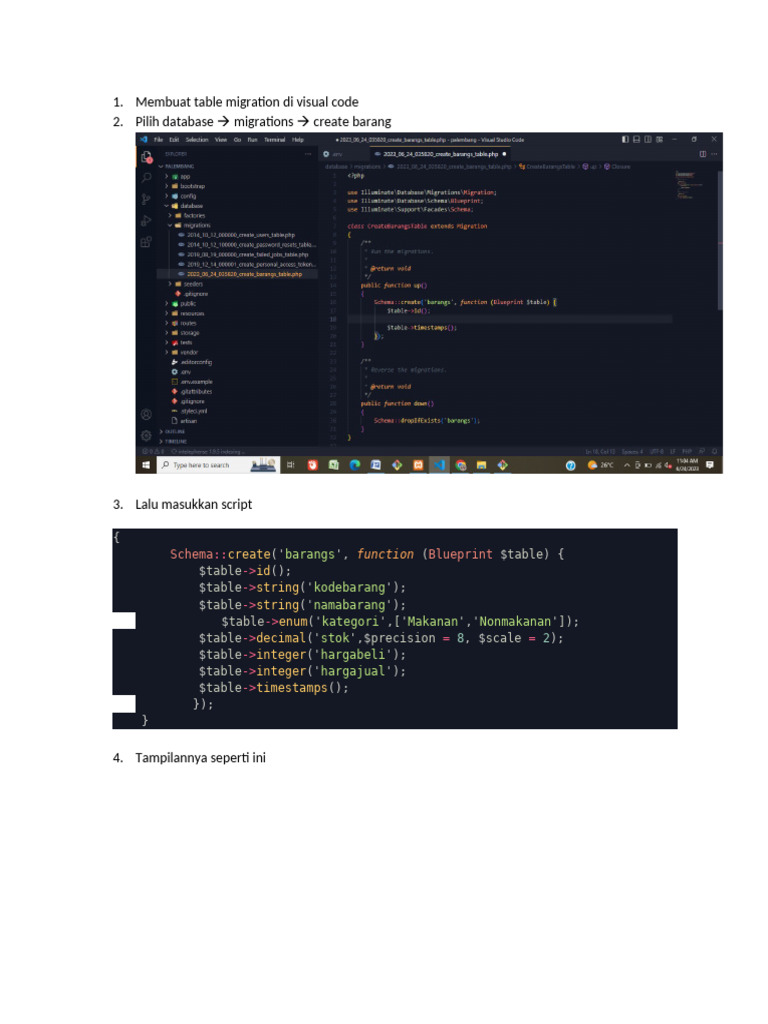Image resolution: width=768 pixels, height=1024 pixels.
Task: Click the Windows taskbar search box
Action: 218,465
